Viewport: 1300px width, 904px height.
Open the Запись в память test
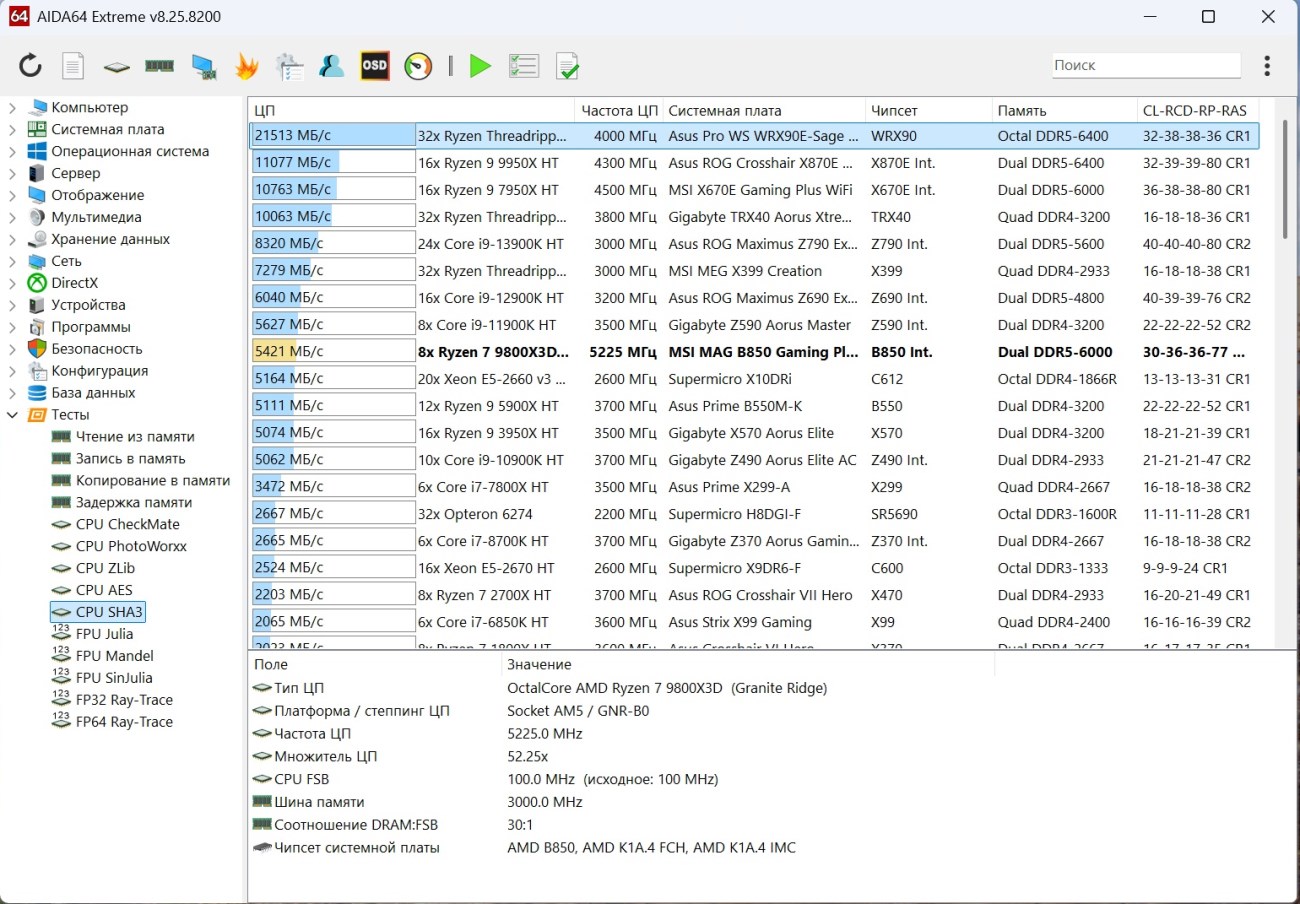click(x=130, y=459)
